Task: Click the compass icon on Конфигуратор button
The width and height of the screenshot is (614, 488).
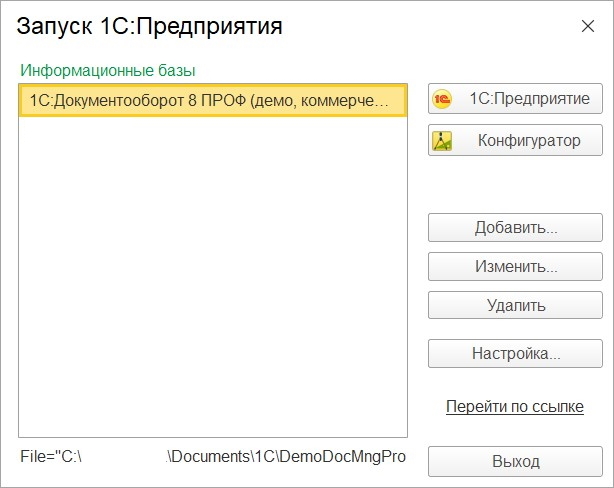Action: 442,141
